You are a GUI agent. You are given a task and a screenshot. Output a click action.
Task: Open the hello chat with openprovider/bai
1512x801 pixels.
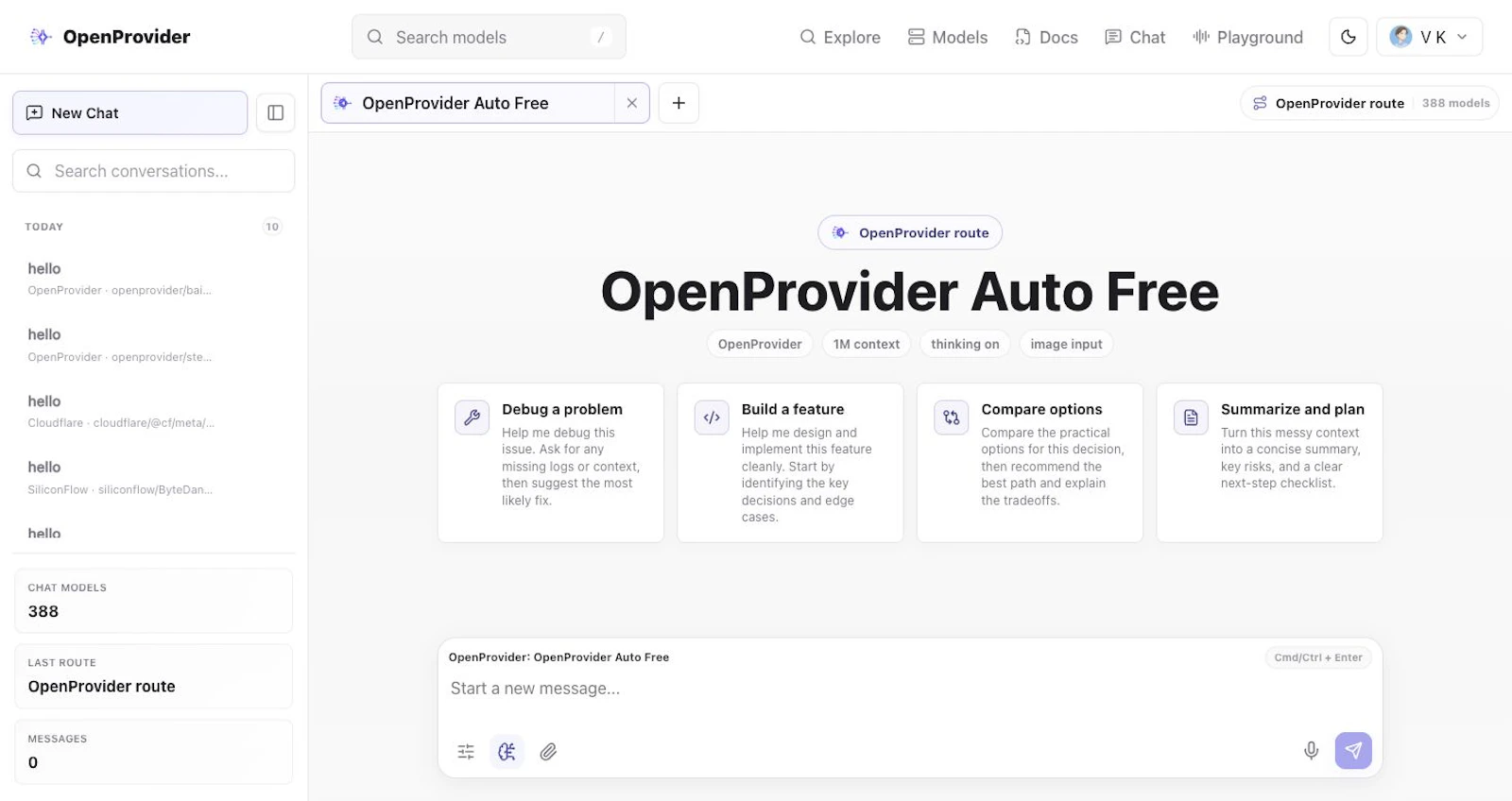pos(154,279)
